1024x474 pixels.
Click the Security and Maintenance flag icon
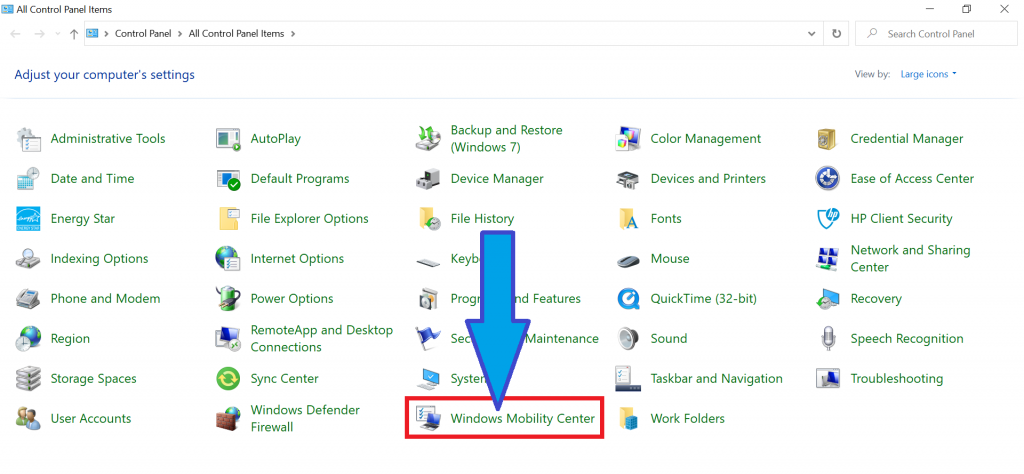pyautogui.click(x=428, y=339)
